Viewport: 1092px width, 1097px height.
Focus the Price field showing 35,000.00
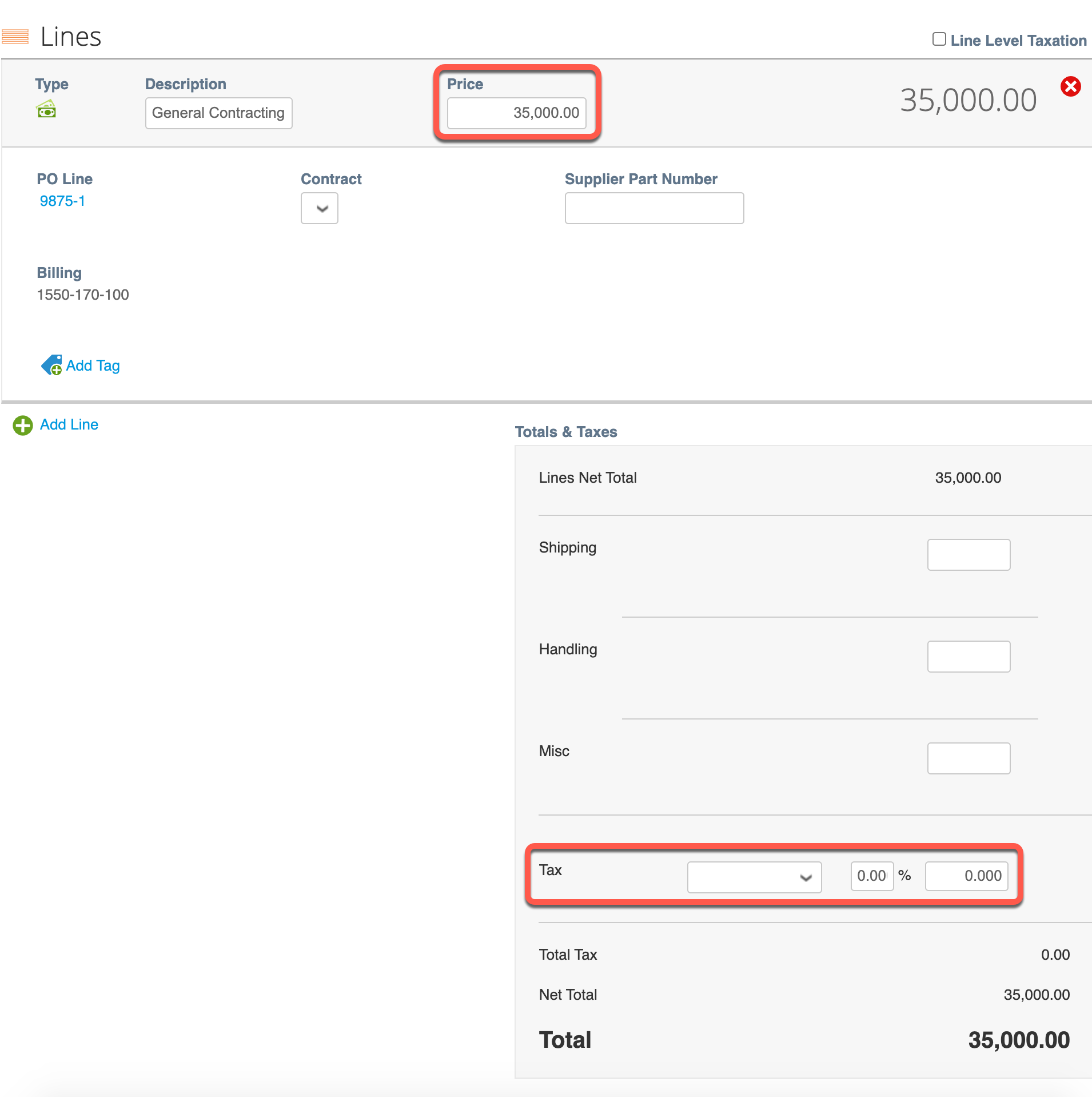tap(516, 113)
